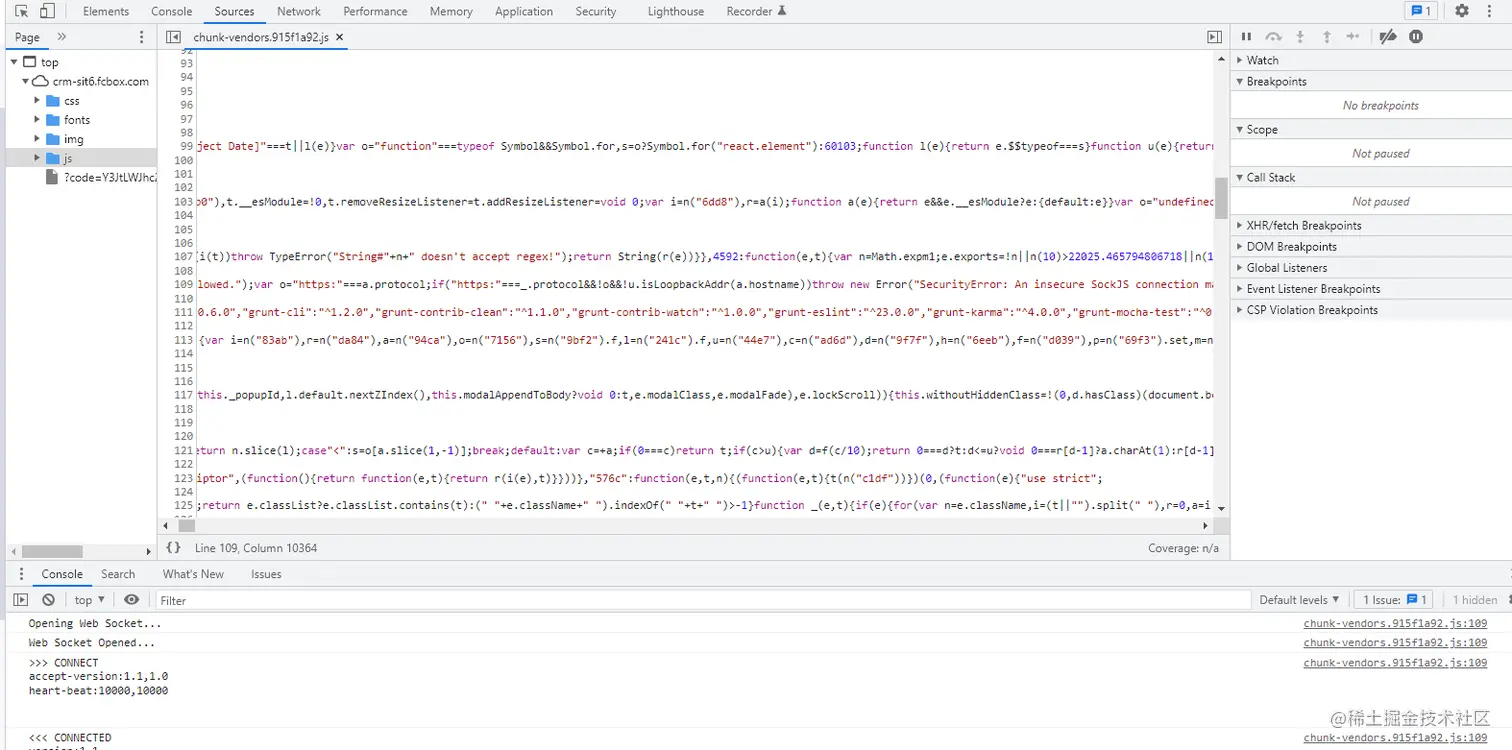
Task: Pause script execution
Action: pyautogui.click(x=1246, y=37)
